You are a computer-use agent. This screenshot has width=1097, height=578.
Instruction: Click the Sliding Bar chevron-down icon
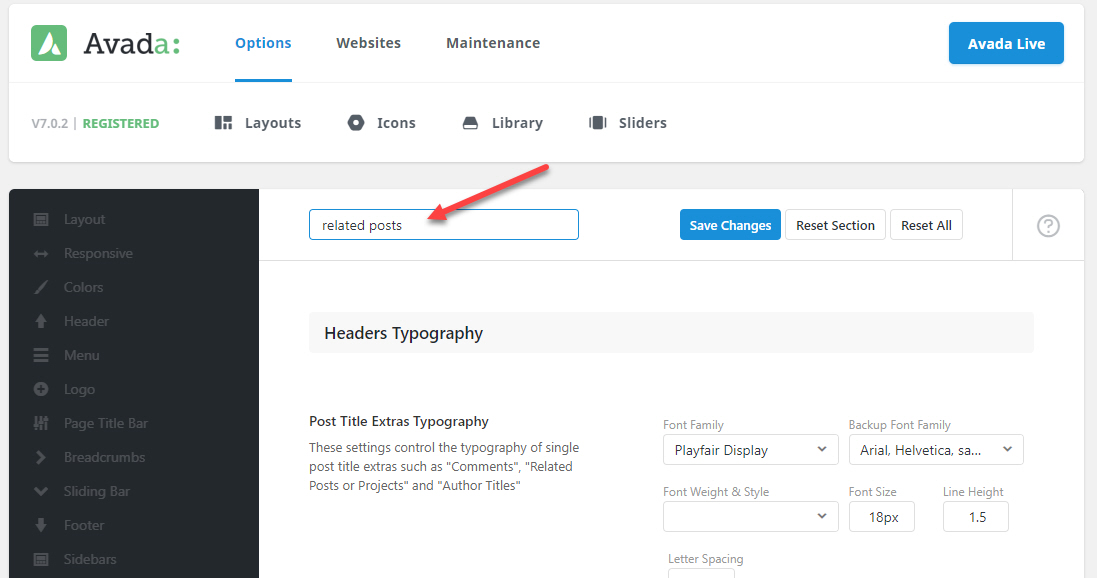click(x=41, y=491)
